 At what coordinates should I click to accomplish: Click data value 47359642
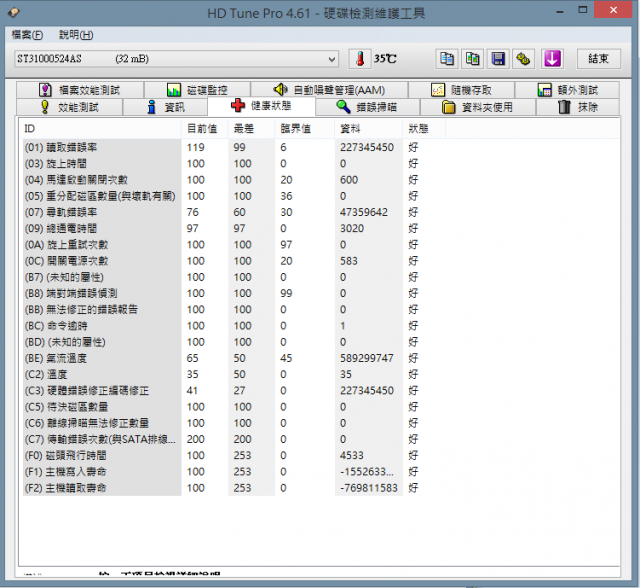pos(364,212)
